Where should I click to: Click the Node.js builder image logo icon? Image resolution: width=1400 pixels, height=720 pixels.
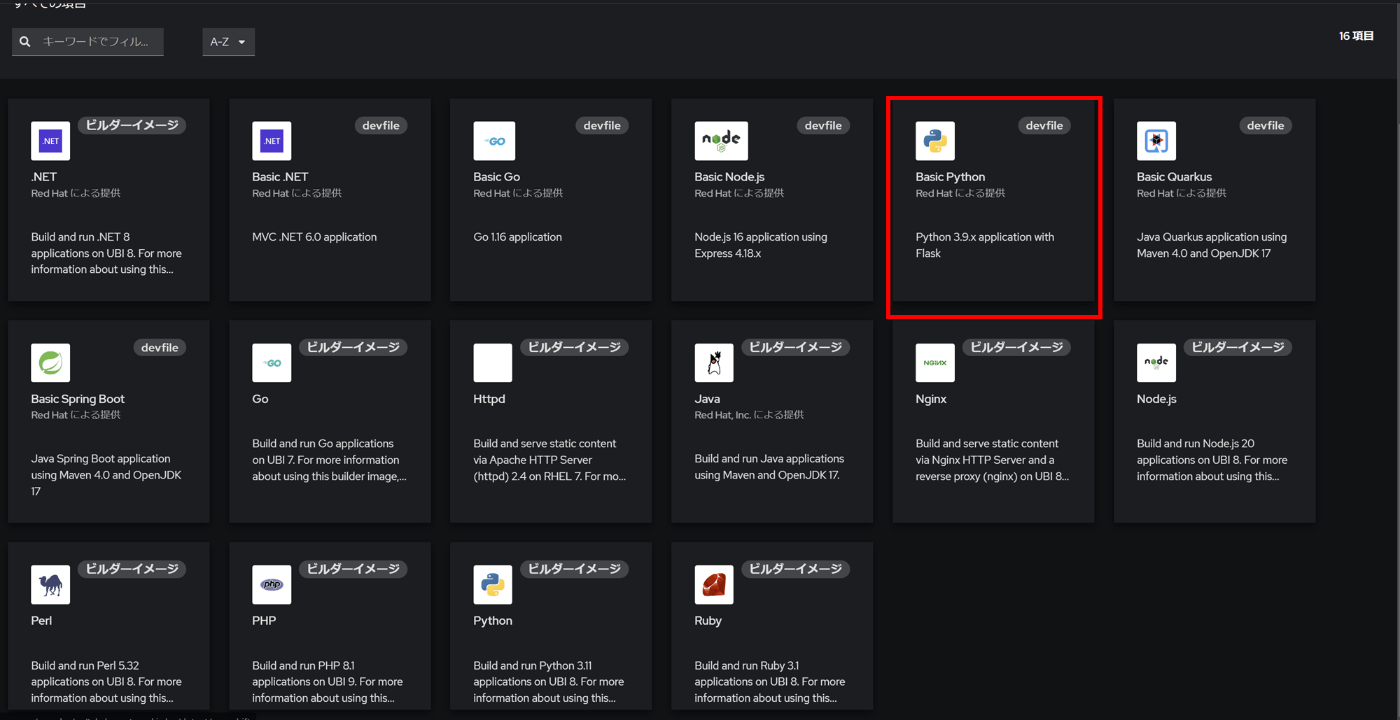tap(1156, 363)
